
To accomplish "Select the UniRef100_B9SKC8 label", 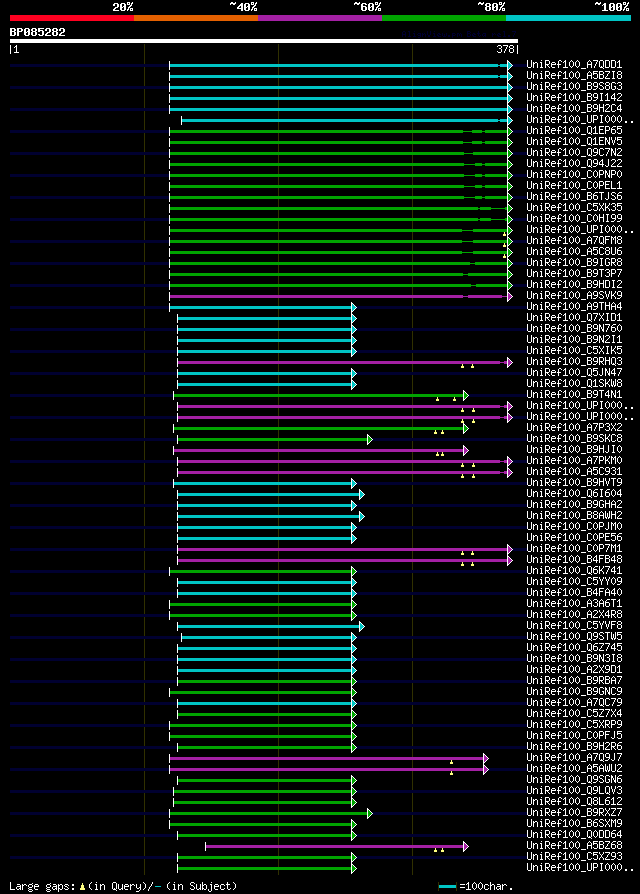I will pos(574,440).
